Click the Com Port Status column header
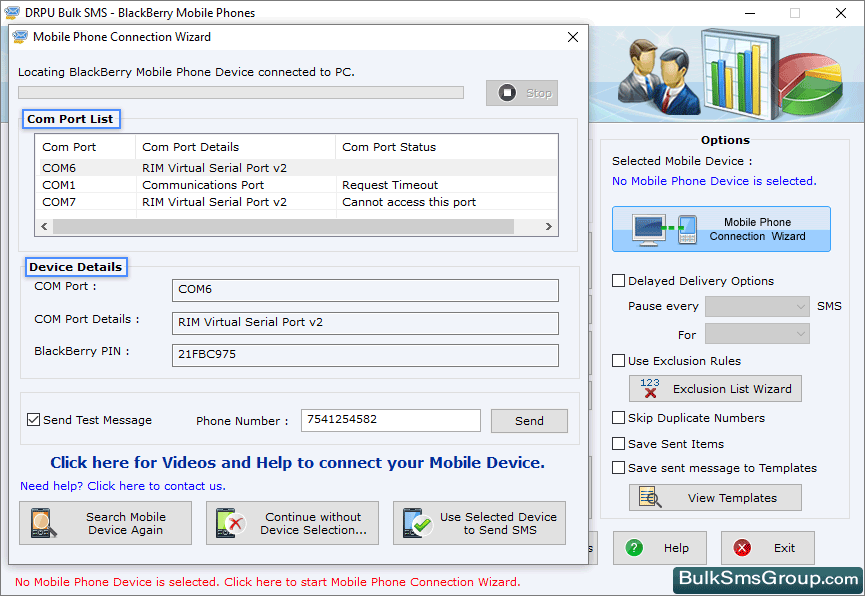The image size is (865, 596). 447,147
